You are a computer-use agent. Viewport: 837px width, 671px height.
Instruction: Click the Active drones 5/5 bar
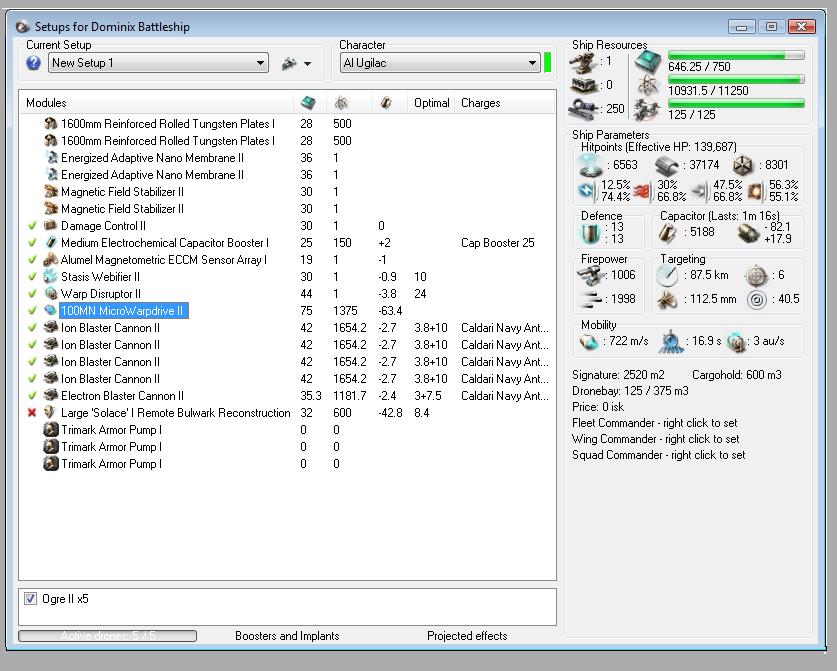tap(107, 636)
